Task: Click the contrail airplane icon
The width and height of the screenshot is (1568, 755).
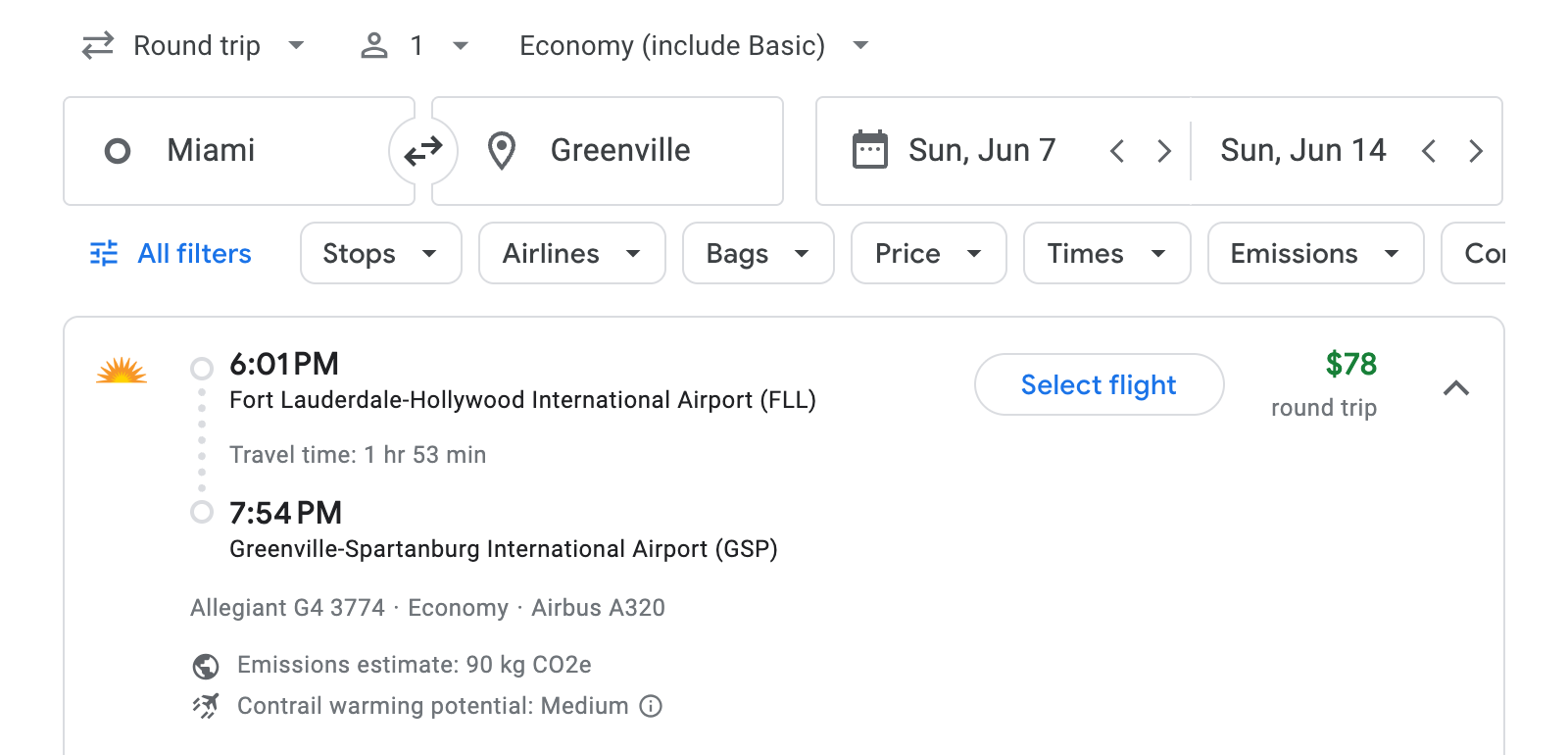Action: [206, 706]
